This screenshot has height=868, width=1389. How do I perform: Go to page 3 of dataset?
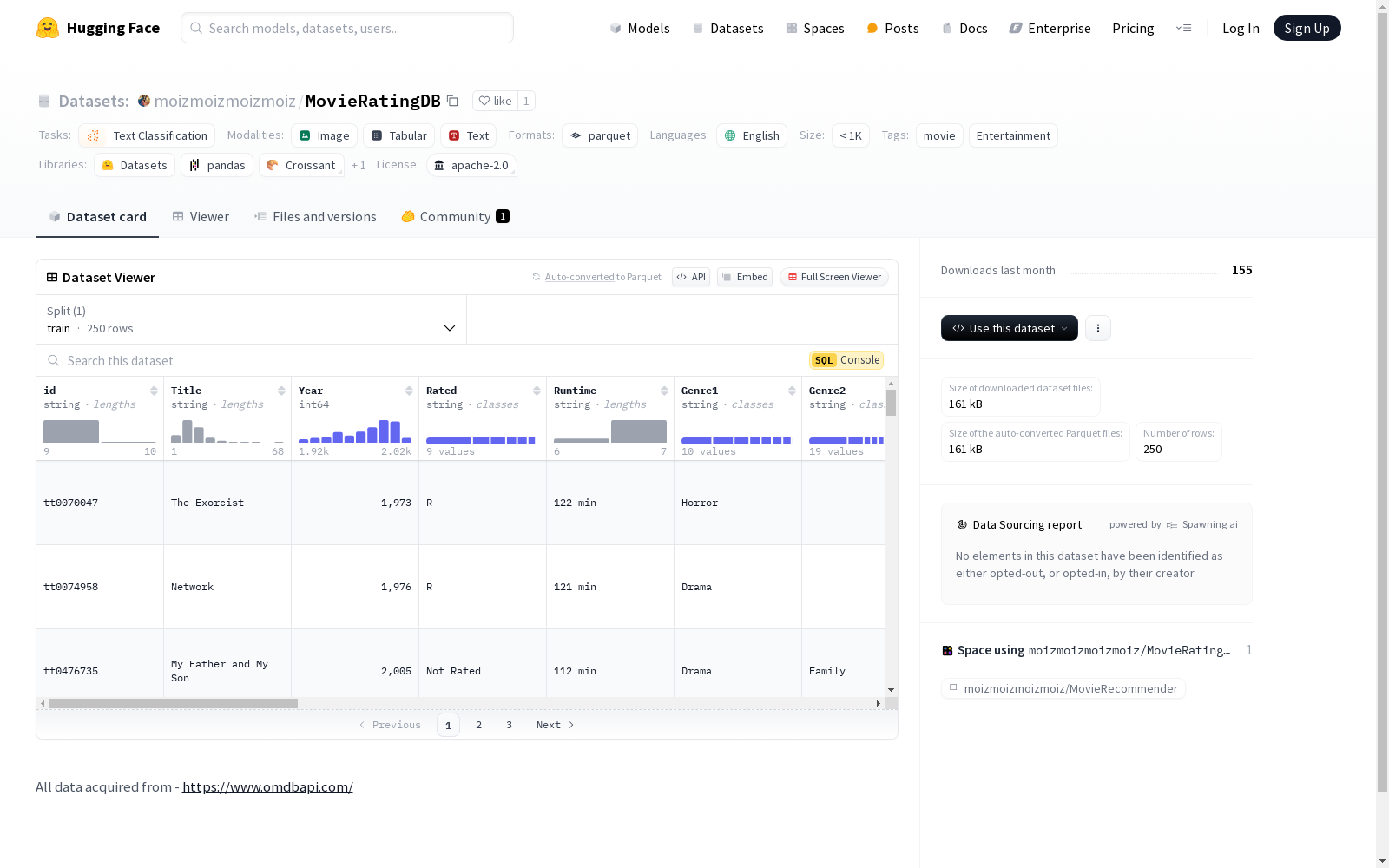[509, 725]
